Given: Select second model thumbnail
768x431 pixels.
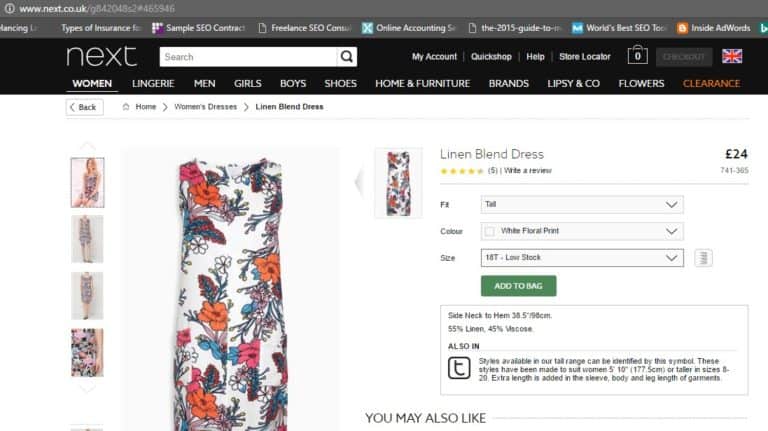Looking at the screenshot, I should tap(87, 239).
